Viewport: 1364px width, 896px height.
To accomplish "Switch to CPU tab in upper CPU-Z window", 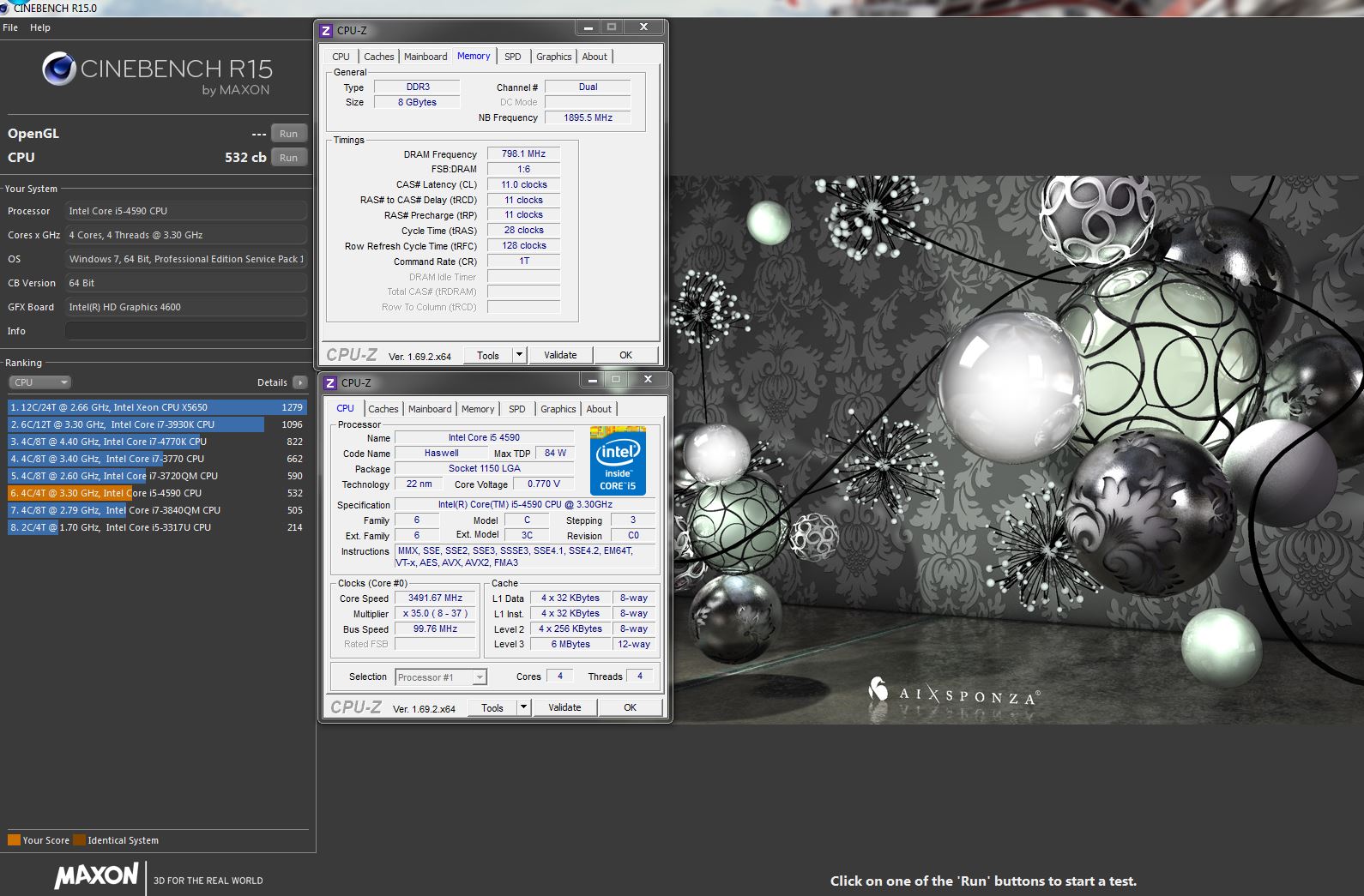I will pyautogui.click(x=341, y=57).
